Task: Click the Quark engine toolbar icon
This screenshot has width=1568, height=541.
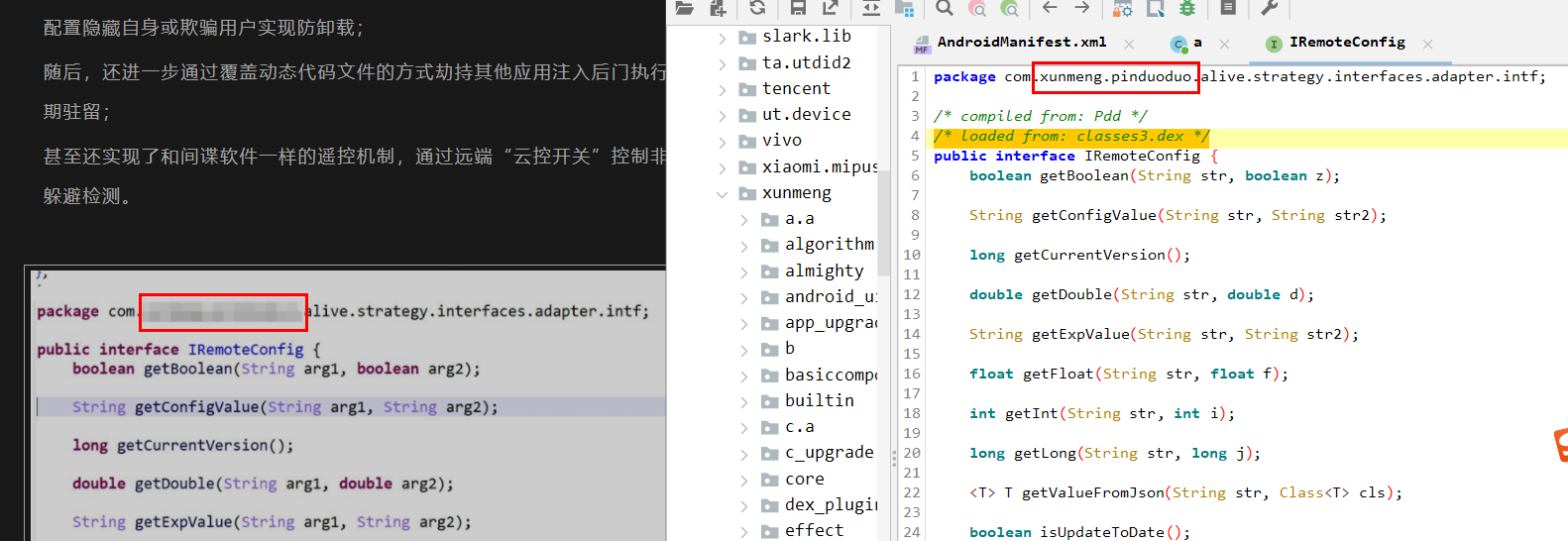Action: (1156, 8)
